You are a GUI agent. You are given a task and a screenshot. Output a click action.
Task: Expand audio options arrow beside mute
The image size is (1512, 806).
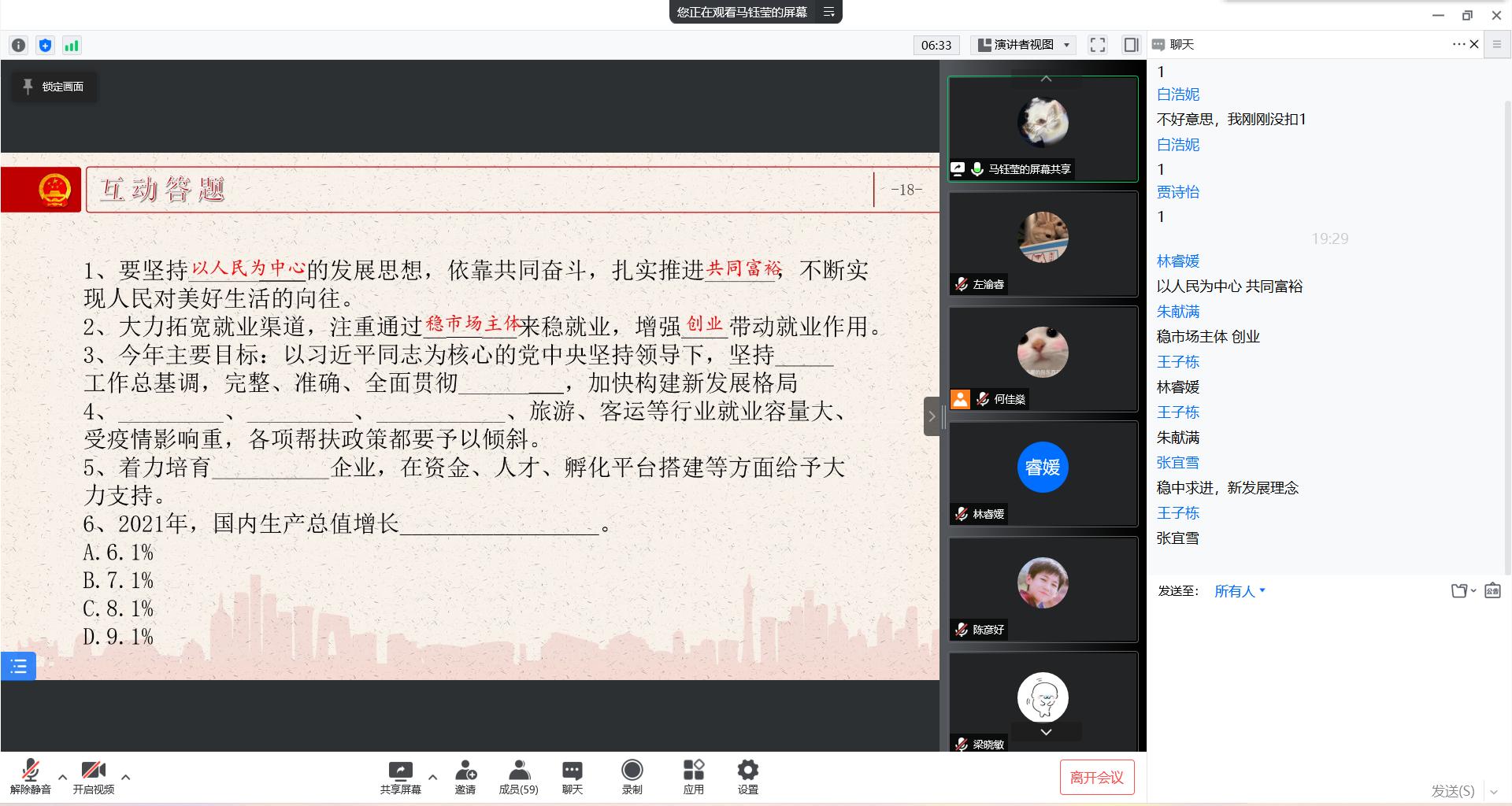point(63,777)
